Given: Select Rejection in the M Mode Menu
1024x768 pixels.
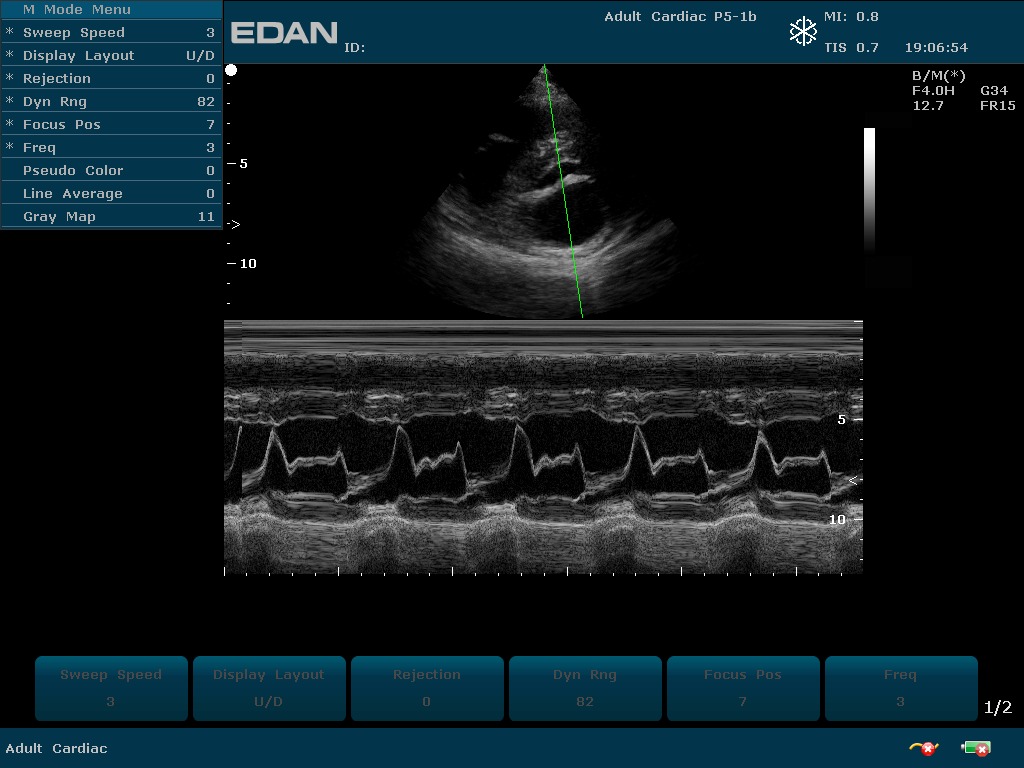Looking at the screenshot, I should (x=110, y=79).
